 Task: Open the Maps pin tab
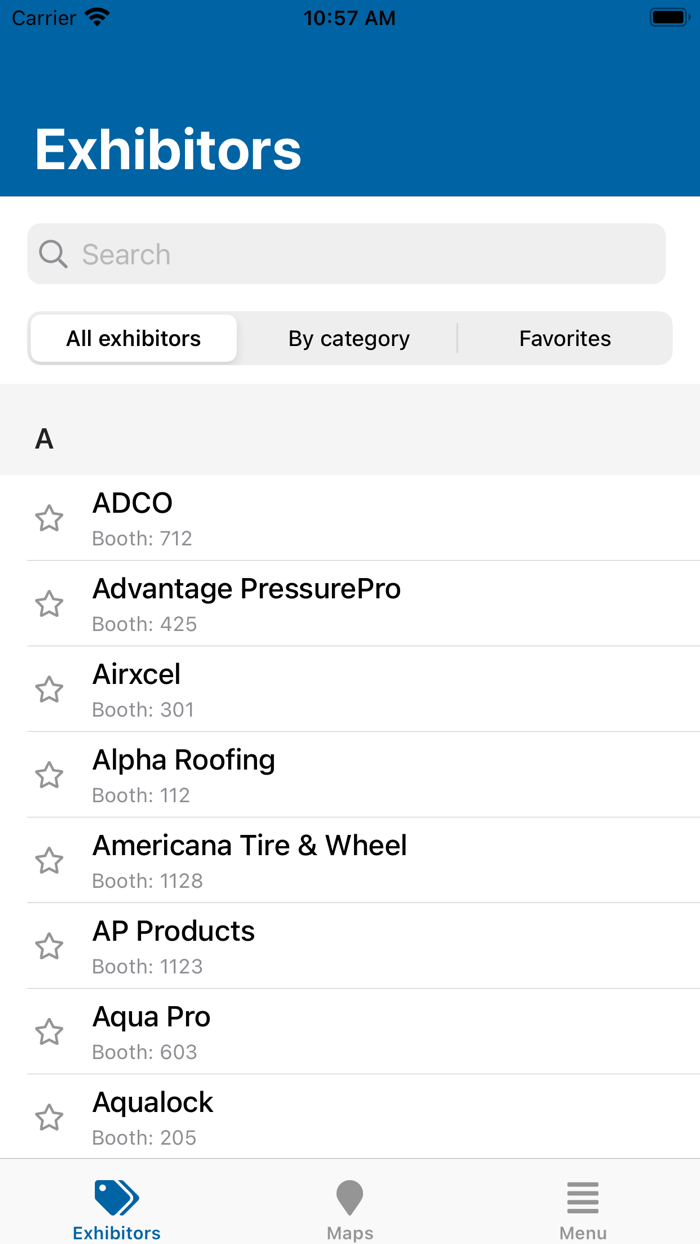pos(349,1208)
